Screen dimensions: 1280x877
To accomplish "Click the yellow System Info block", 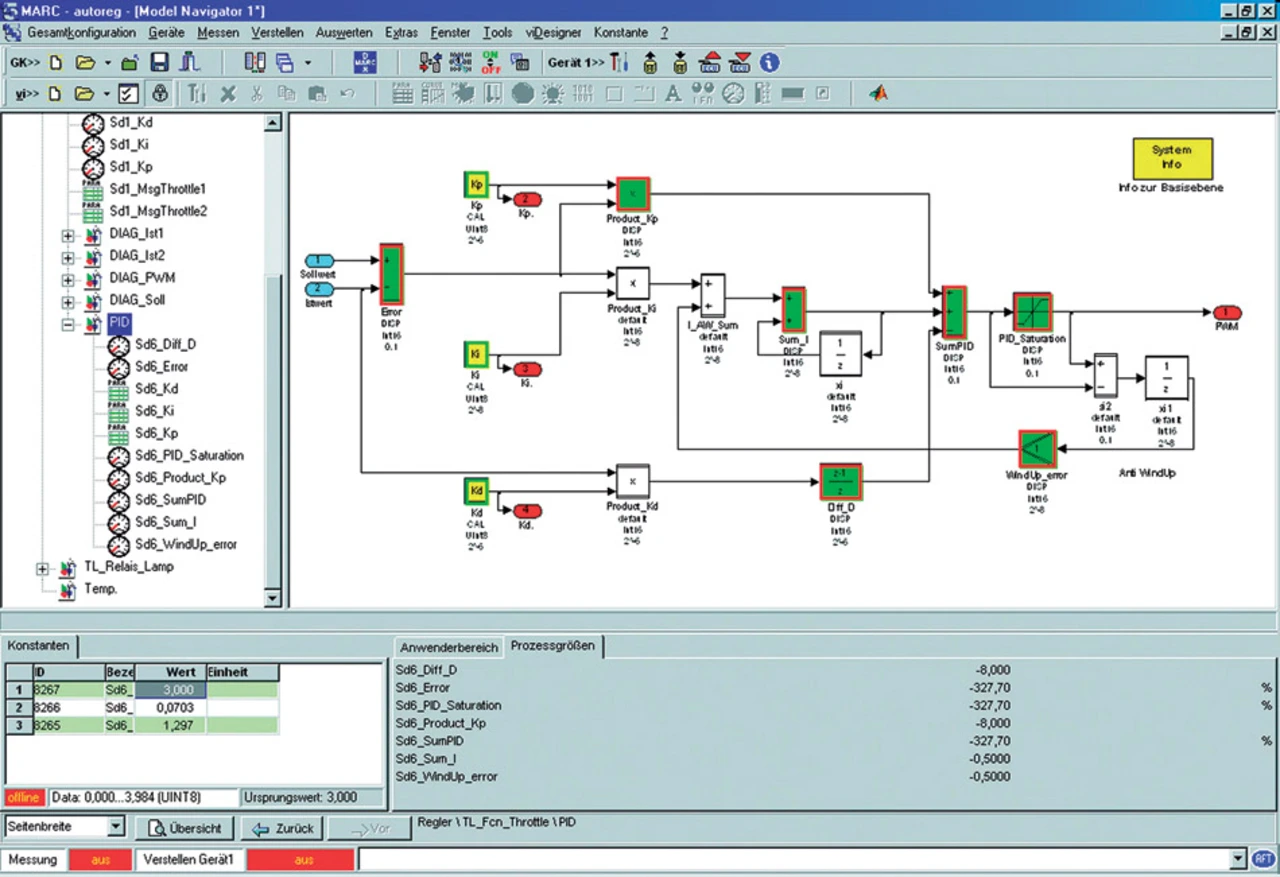I will 1171,157.
